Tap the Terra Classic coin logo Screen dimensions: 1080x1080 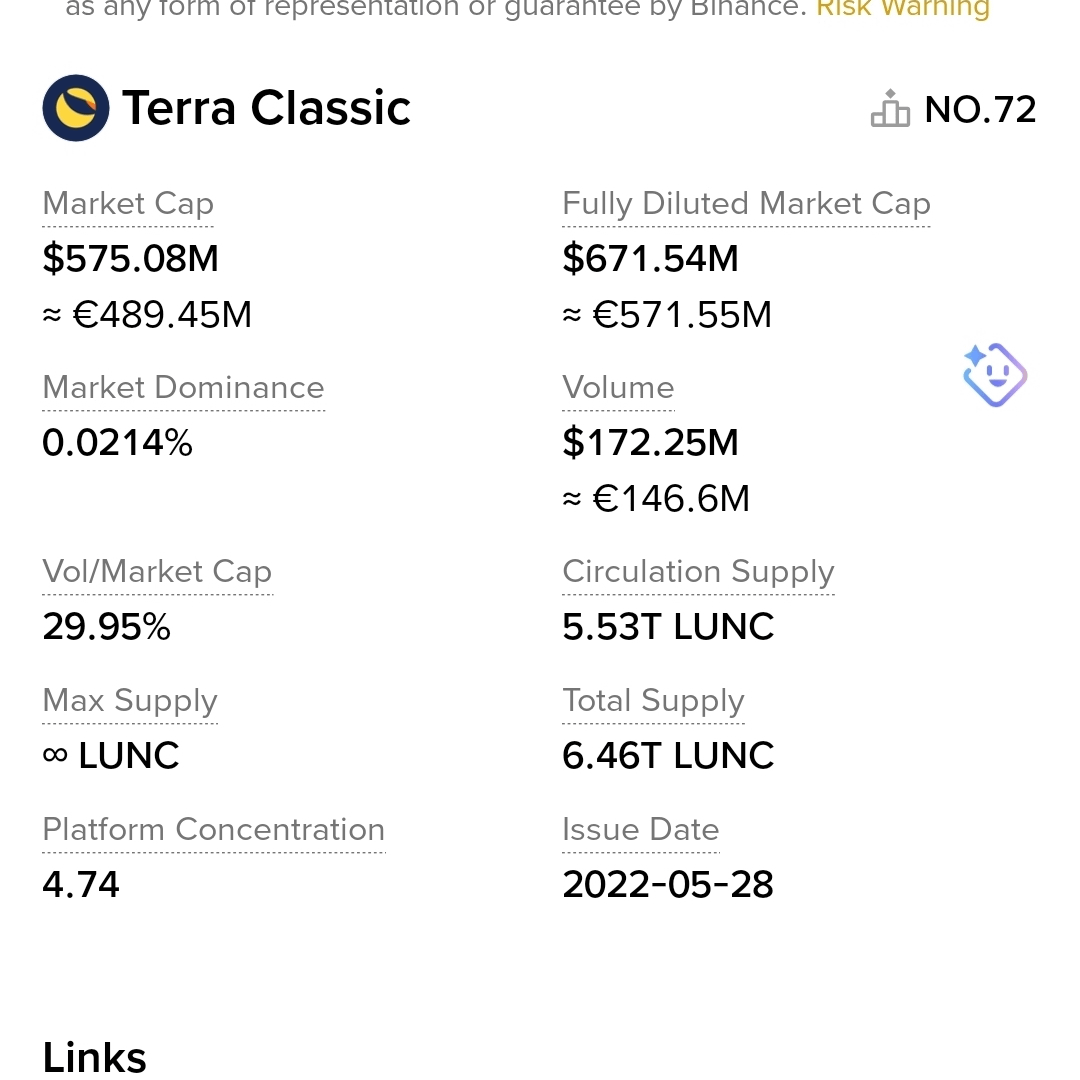pos(76,108)
